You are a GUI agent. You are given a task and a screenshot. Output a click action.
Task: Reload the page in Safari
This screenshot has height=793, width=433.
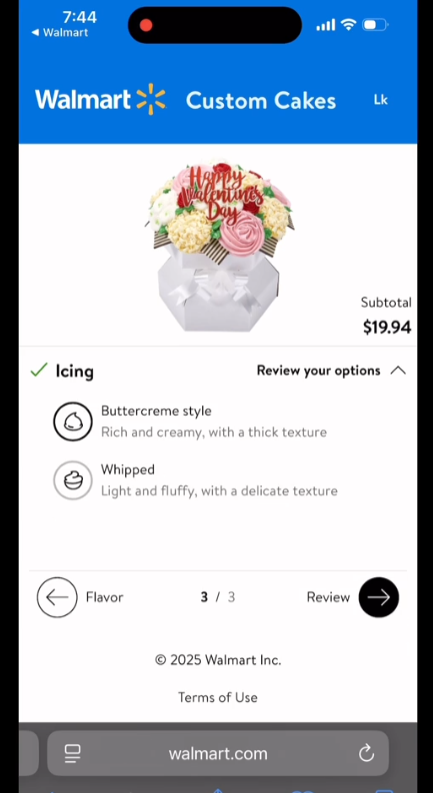[366, 754]
